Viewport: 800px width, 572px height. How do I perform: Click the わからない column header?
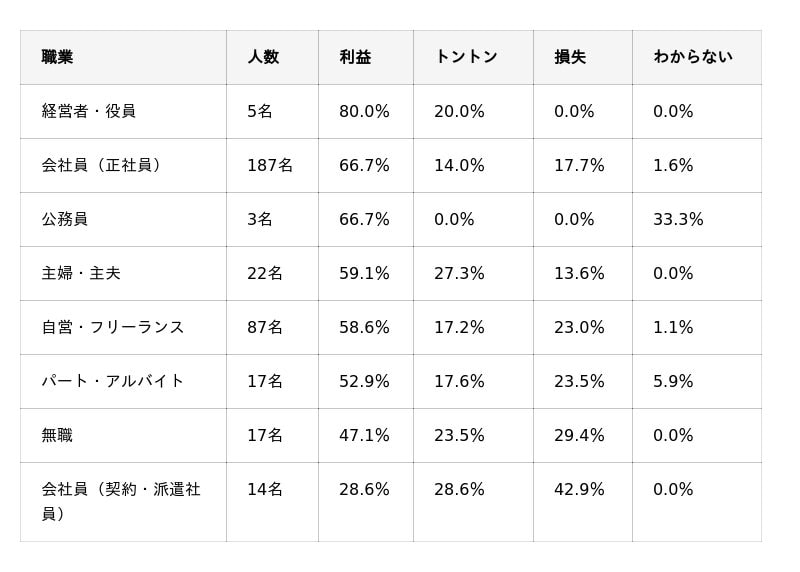tap(693, 57)
